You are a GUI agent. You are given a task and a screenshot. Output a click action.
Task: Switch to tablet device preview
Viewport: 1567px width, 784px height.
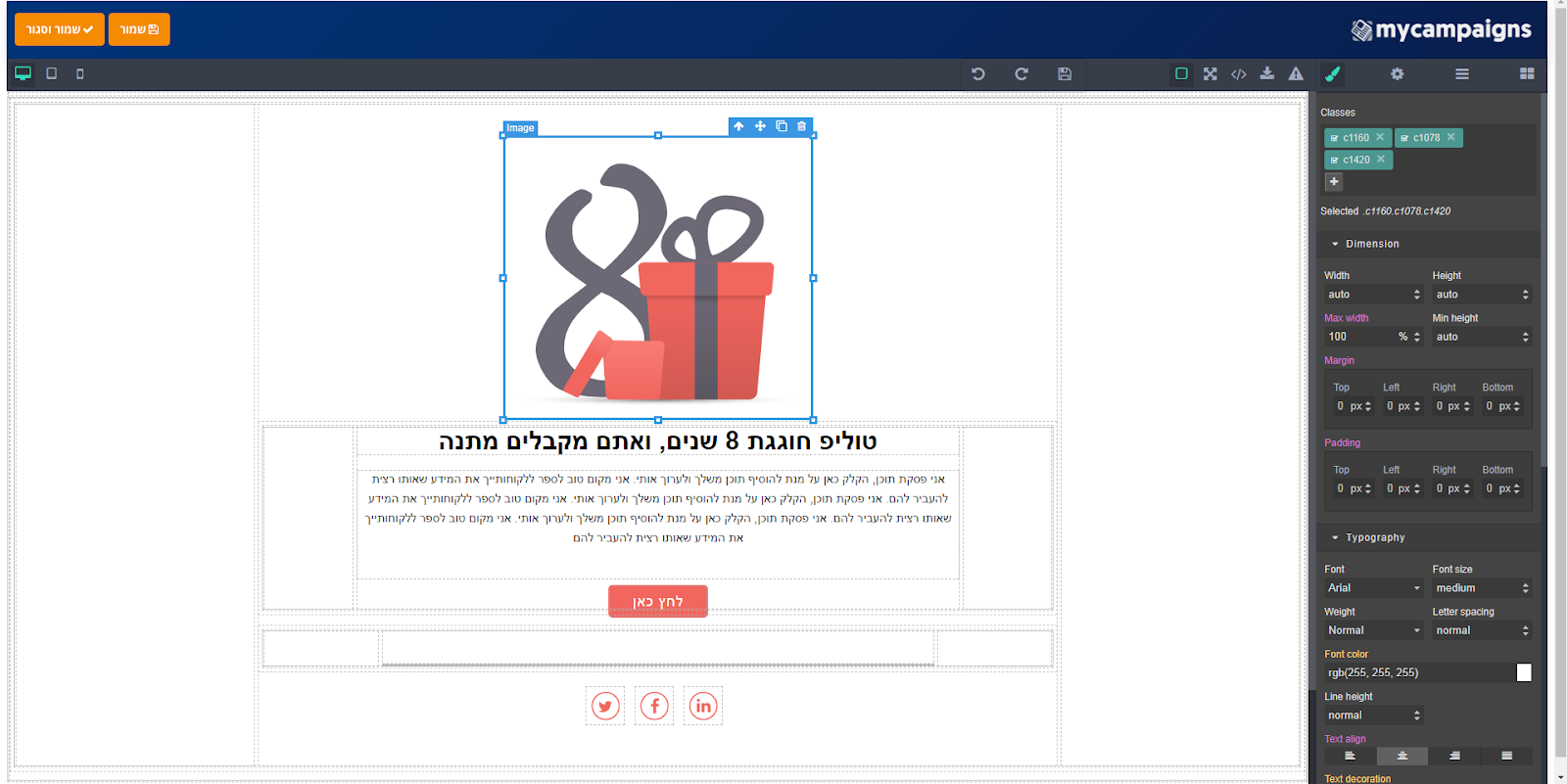click(x=52, y=73)
